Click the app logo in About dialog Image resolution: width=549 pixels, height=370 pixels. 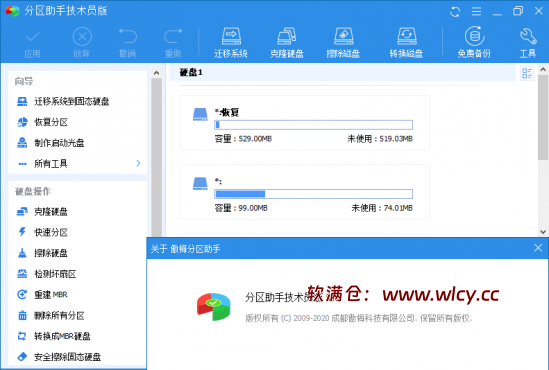tap(214, 307)
